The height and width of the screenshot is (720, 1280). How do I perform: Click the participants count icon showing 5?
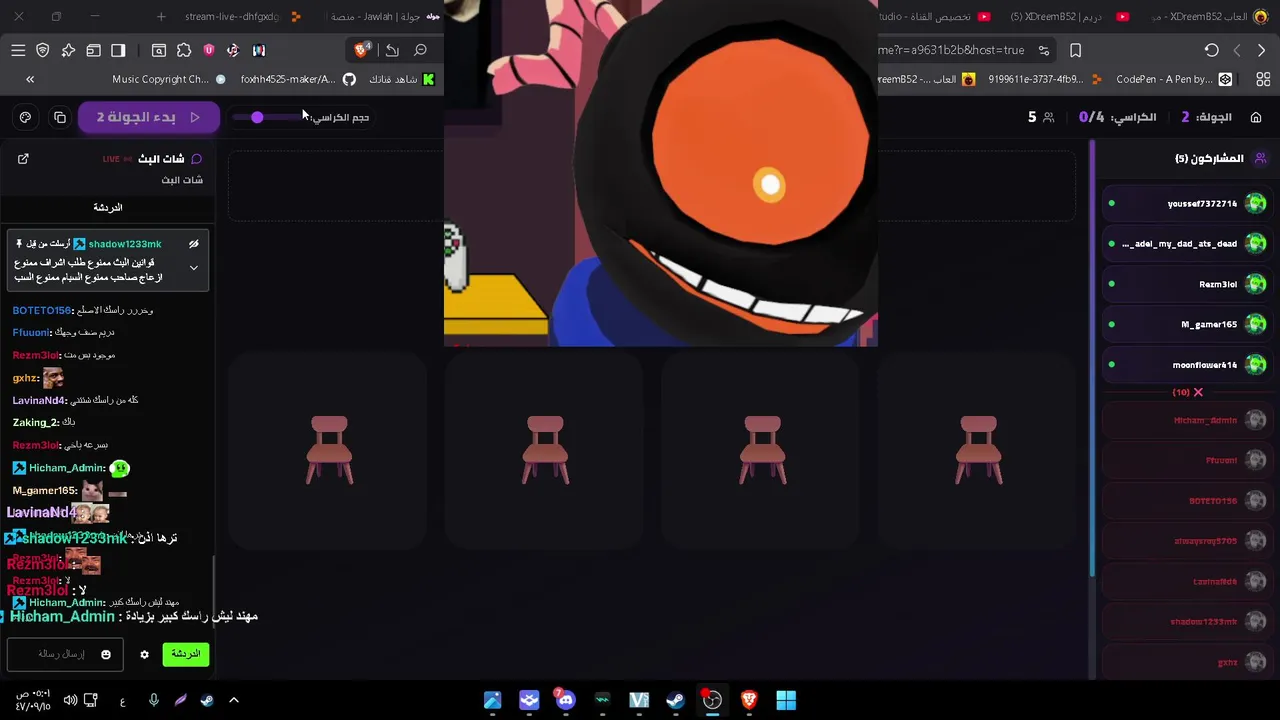1048,117
